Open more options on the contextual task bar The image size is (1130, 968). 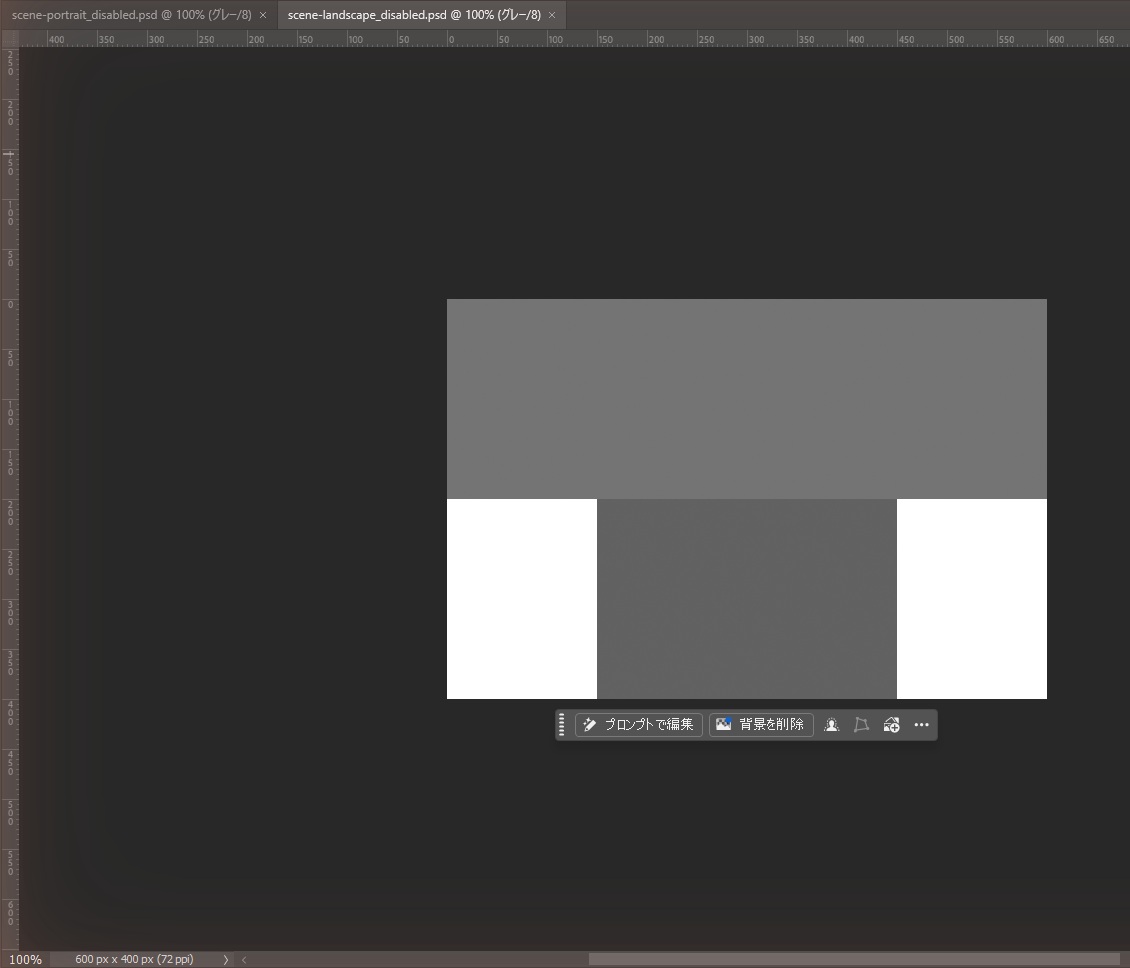pyautogui.click(x=922, y=724)
